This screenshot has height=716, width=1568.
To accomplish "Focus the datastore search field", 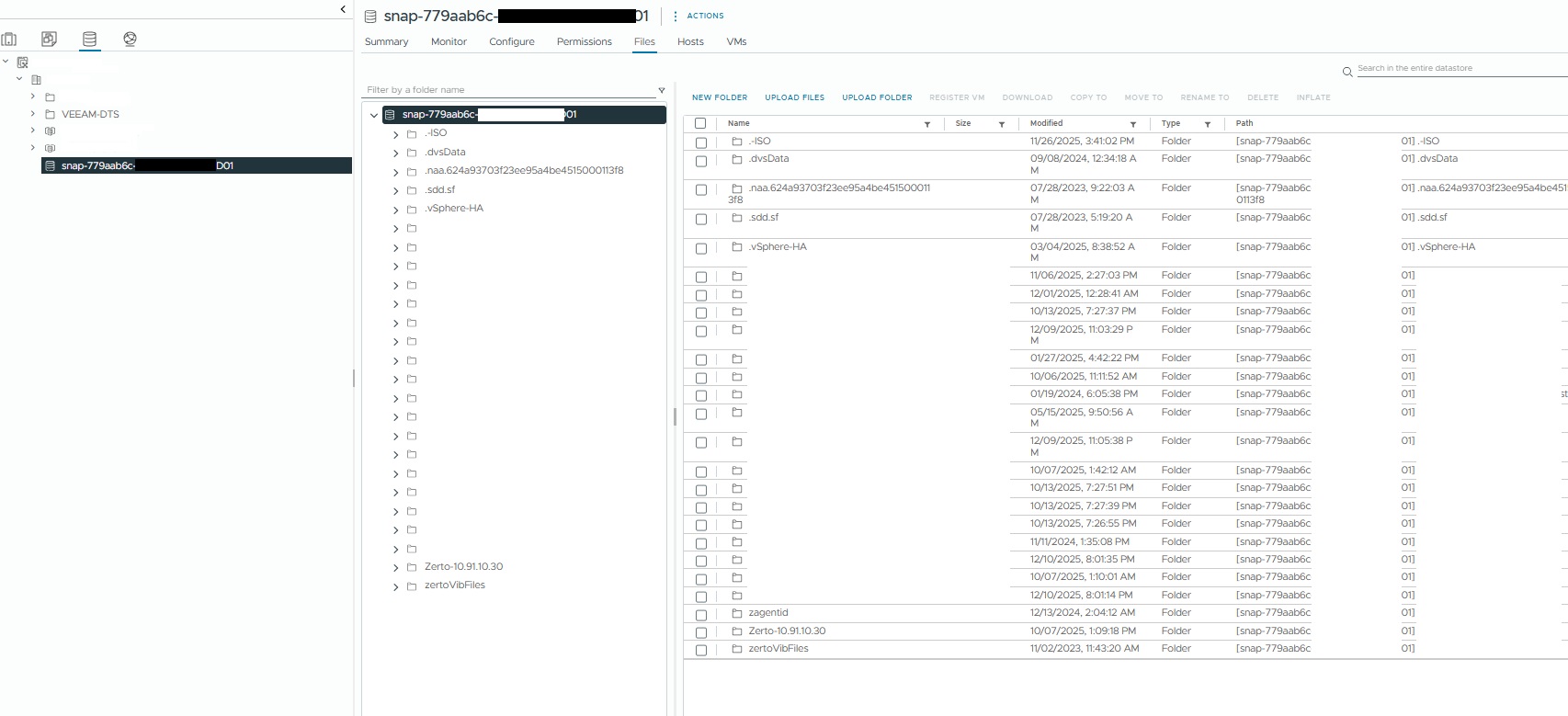I will tap(1460, 68).
